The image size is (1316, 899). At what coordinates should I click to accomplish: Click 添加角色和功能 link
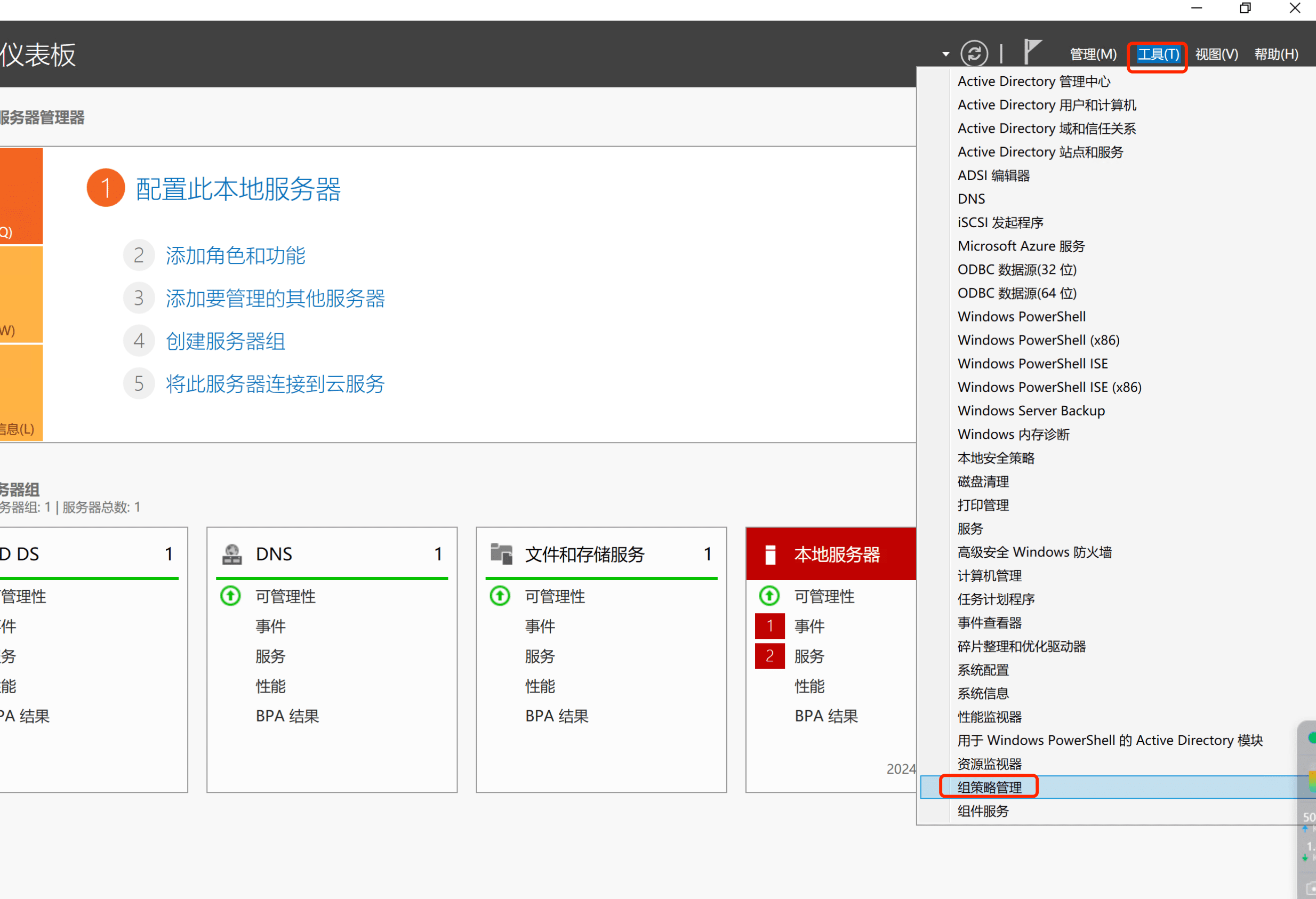coord(236,255)
